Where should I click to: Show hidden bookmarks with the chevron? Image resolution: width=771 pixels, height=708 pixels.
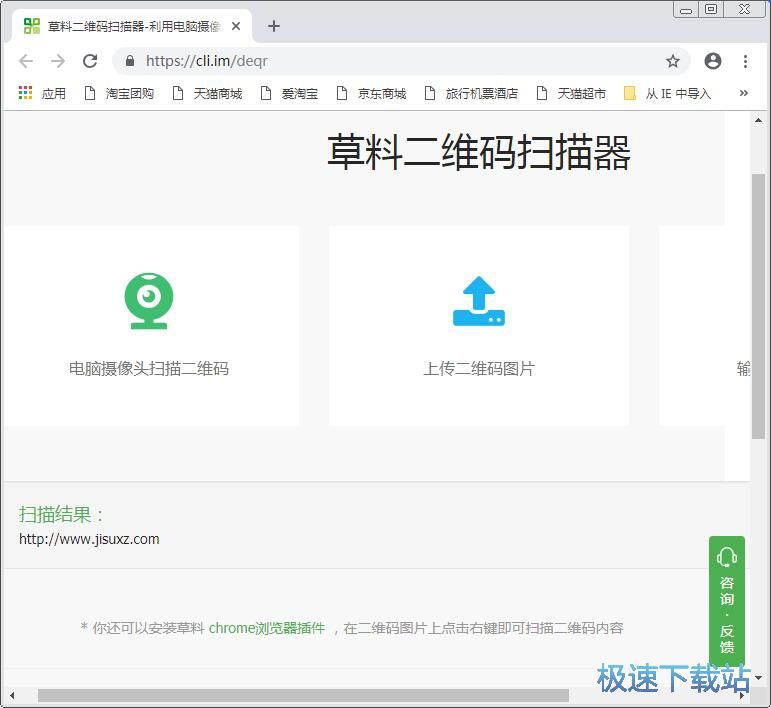(x=744, y=93)
